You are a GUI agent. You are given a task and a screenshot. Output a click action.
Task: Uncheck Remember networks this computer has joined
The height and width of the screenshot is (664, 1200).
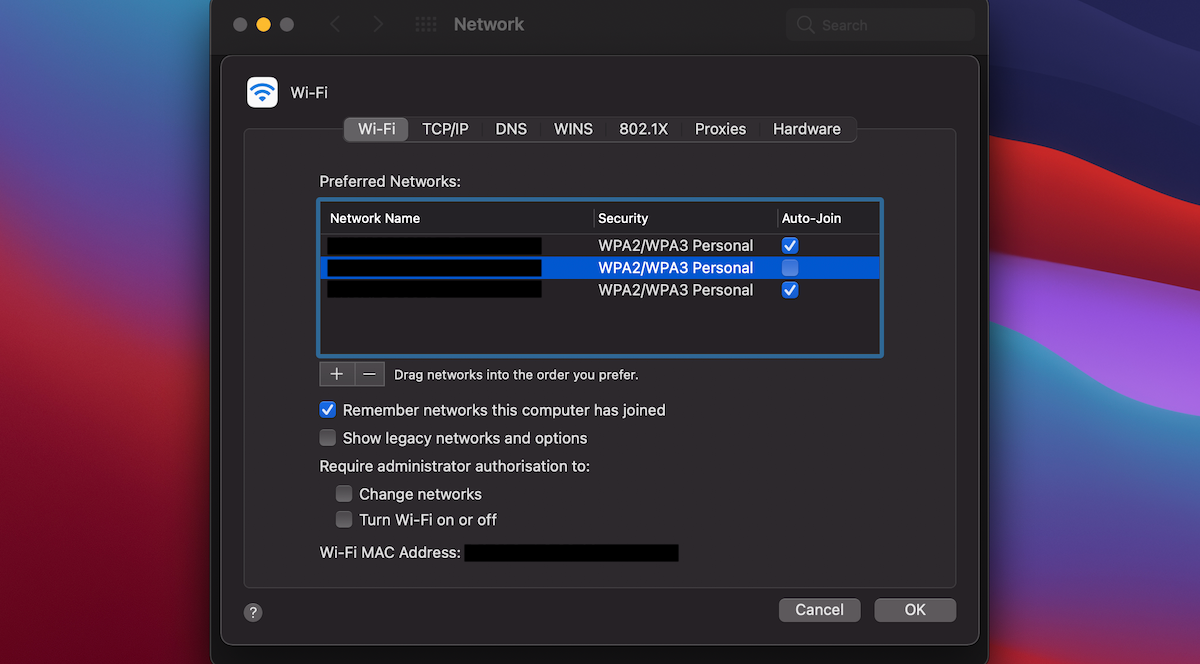(327, 409)
